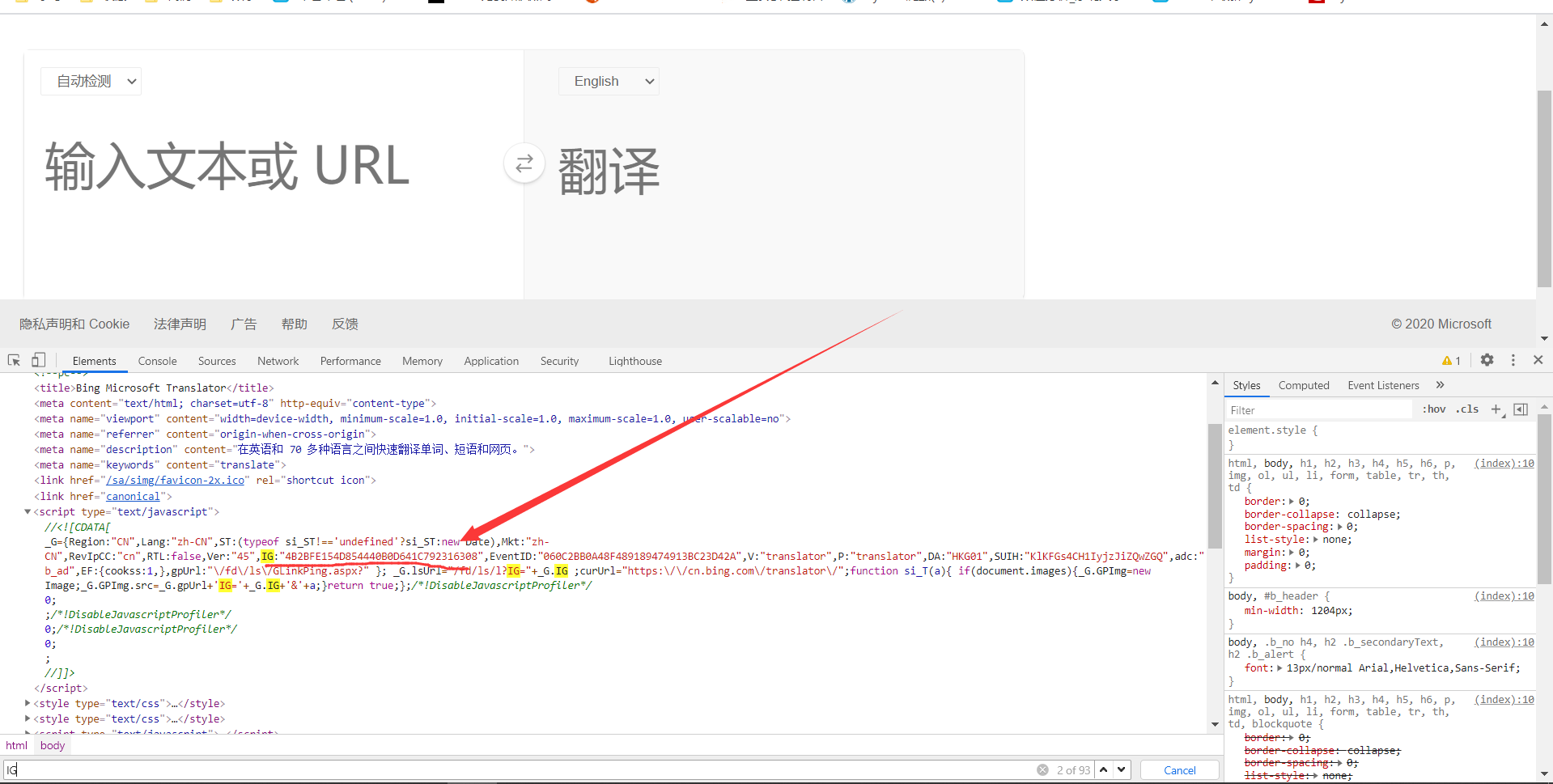The width and height of the screenshot is (1553, 784).
Task: Open the Sources tab
Action: pyautogui.click(x=217, y=361)
